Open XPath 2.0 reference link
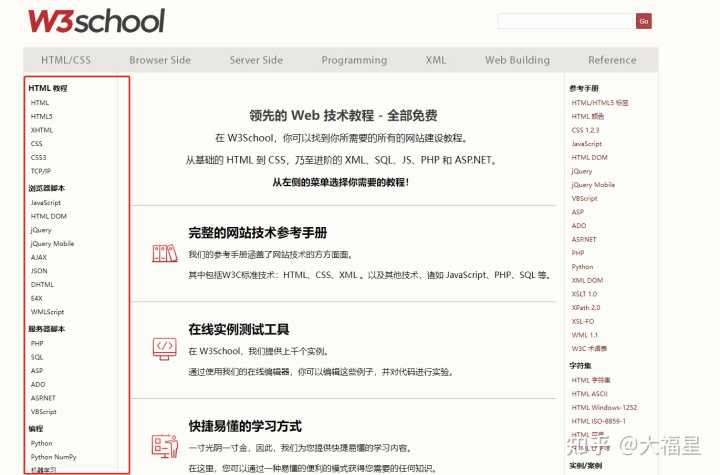The height and width of the screenshot is (475, 720). 585,307
